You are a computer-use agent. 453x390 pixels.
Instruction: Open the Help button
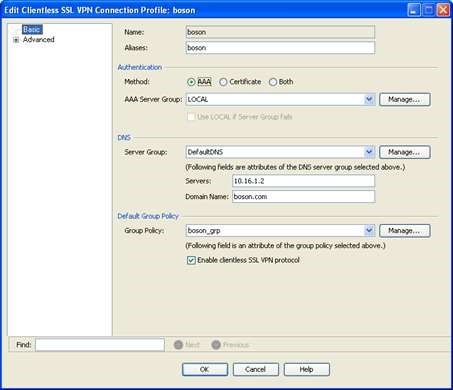tap(306, 369)
